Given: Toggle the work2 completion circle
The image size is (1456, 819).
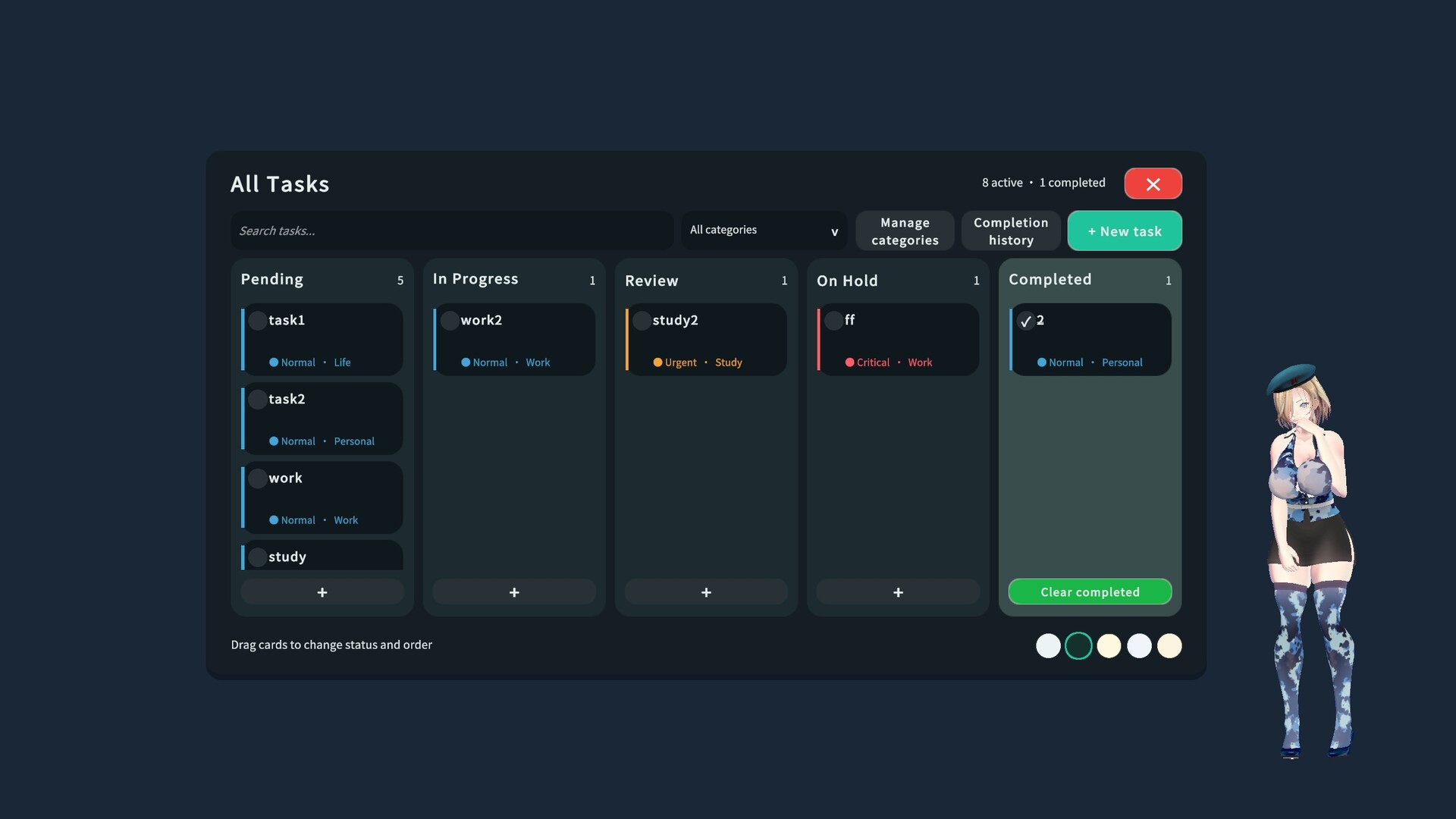Looking at the screenshot, I should click(x=450, y=321).
